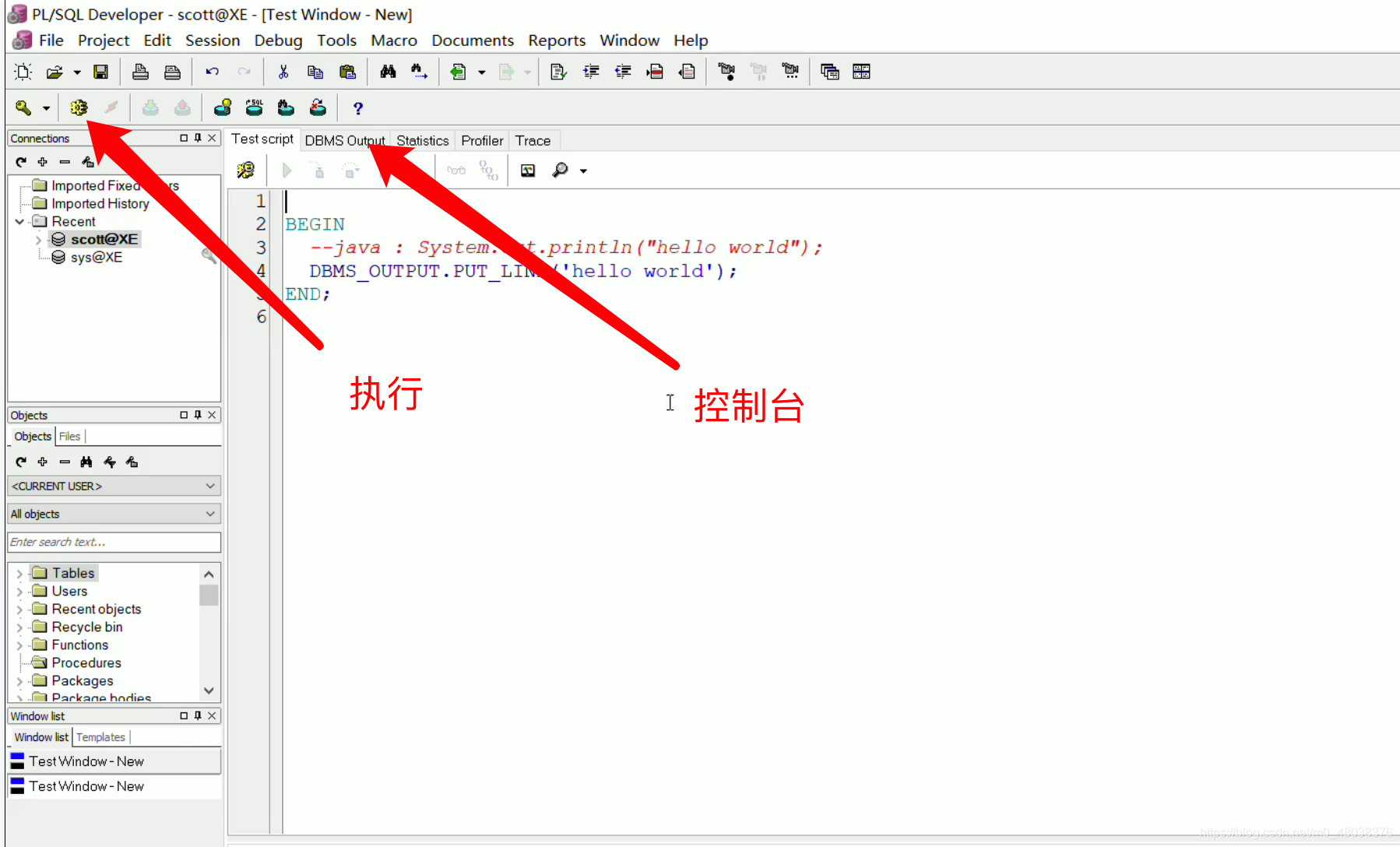Click the Find next binoculars-arrow icon

point(419,72)
